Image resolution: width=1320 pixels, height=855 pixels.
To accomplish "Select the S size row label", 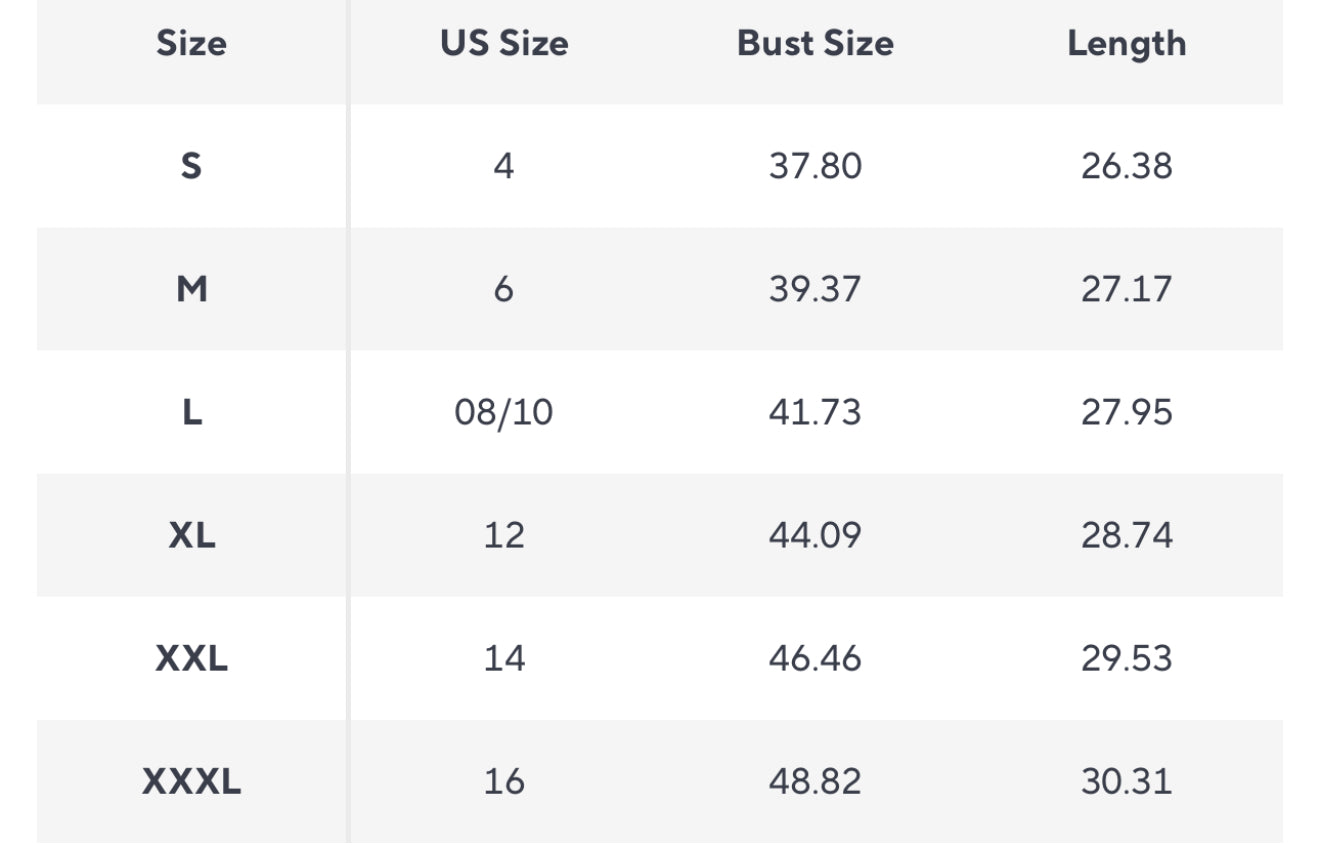I will 191,166.
